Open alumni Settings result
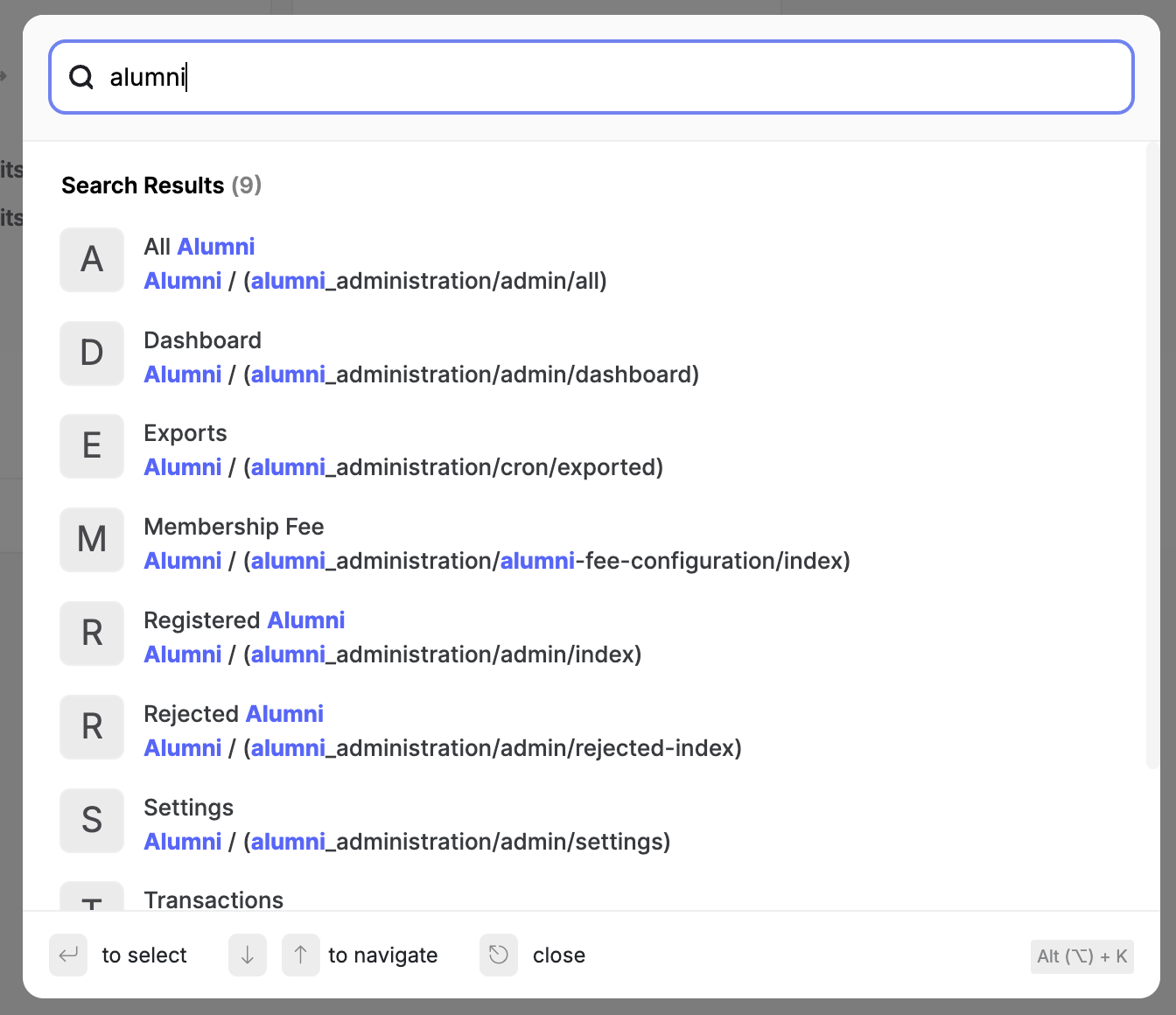This screenshot has height=1015, width=1176. pyautogui.click(x=189, y=808)
